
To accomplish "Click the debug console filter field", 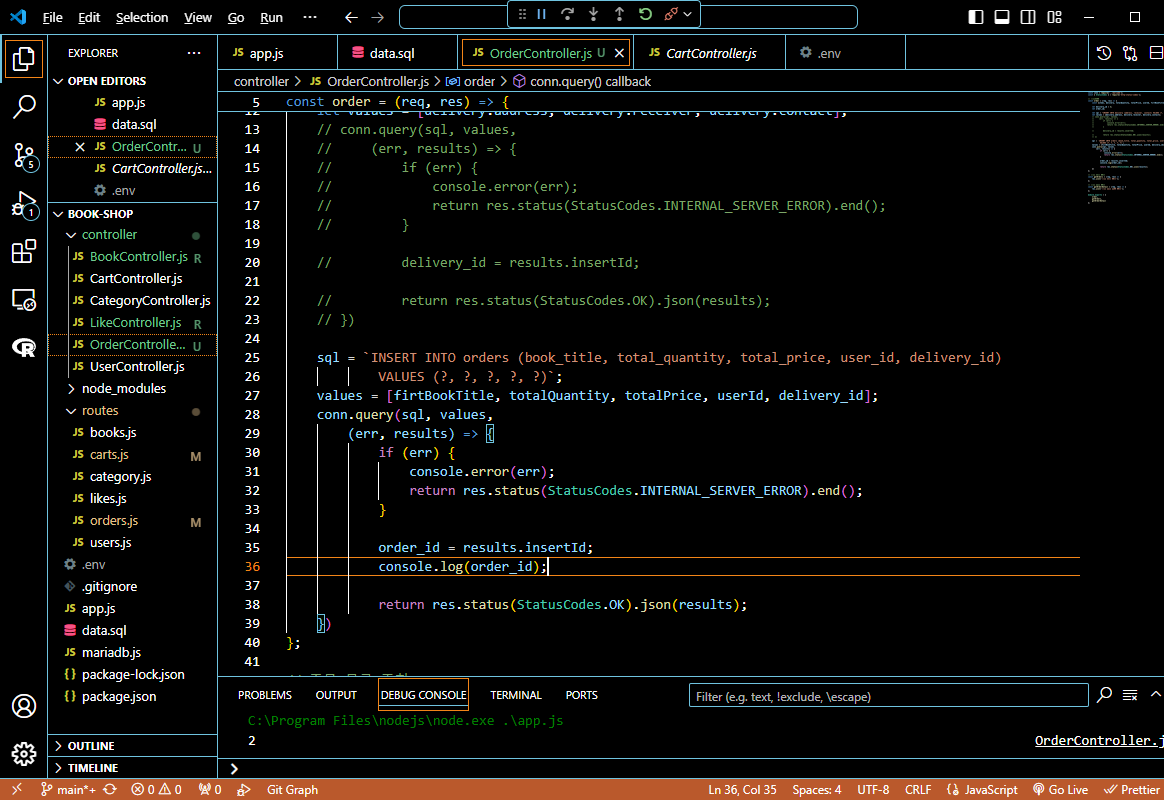I will [x=889, y=696].
